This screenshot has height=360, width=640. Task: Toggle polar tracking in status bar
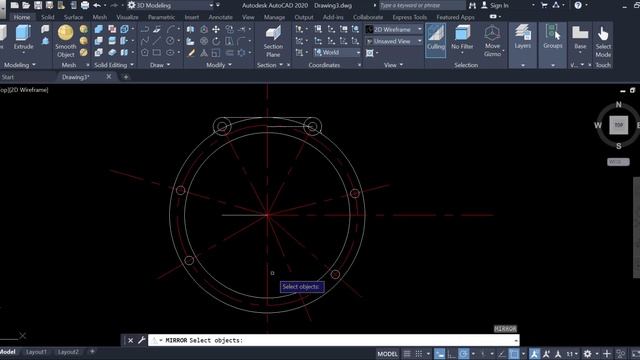click(x=464, y=354)
